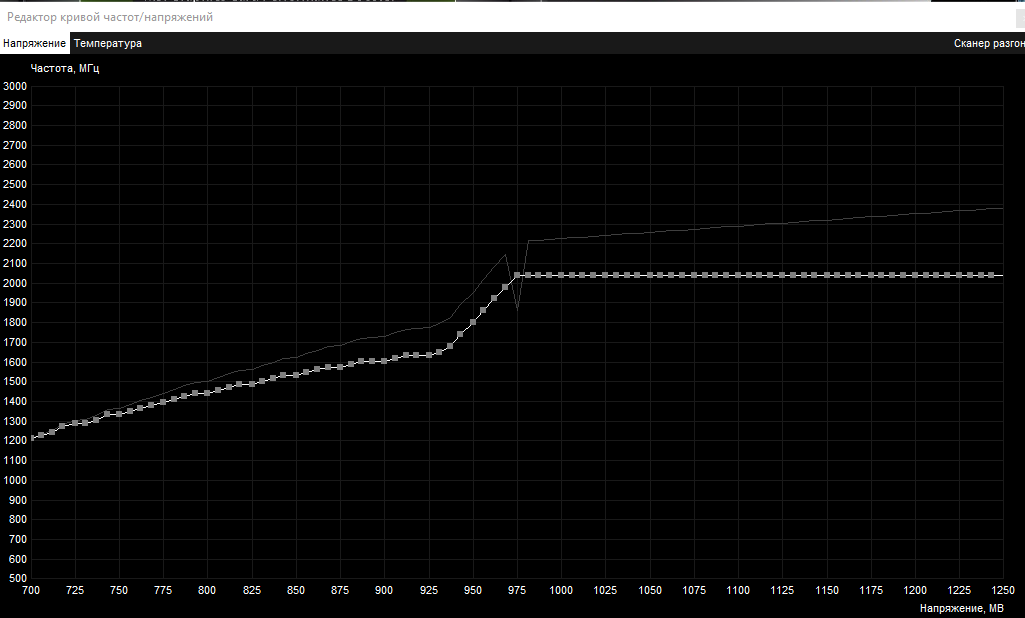Click the 975 voltage axis value

pyautogui.click(x=517, y=590)
